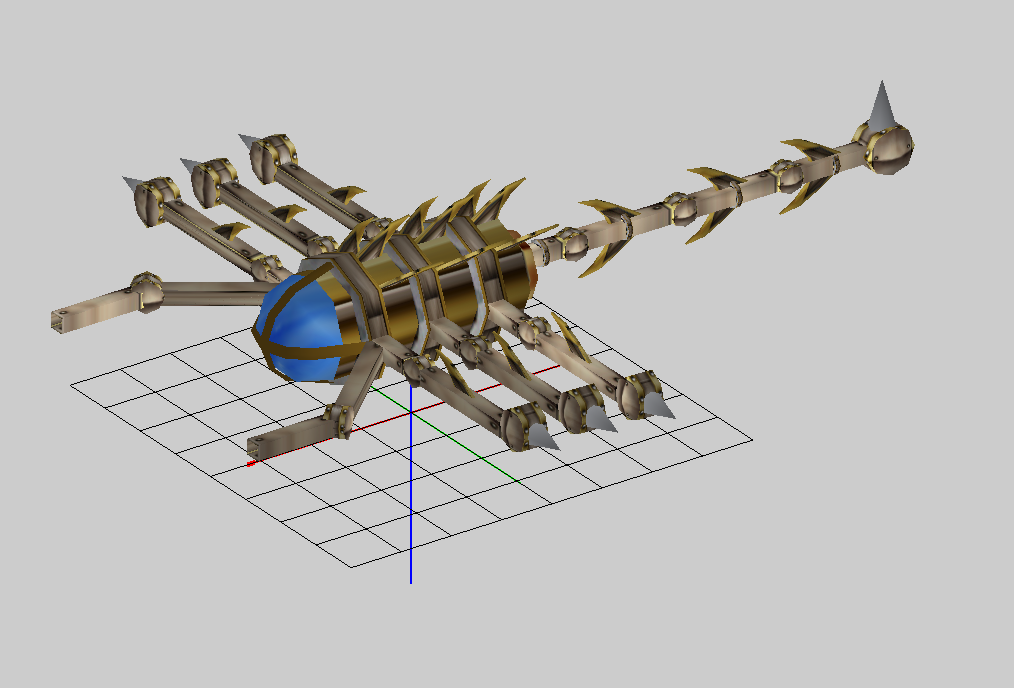Click the open square end of right front arm
1014x688 pixels.
(x=257, y=448)
